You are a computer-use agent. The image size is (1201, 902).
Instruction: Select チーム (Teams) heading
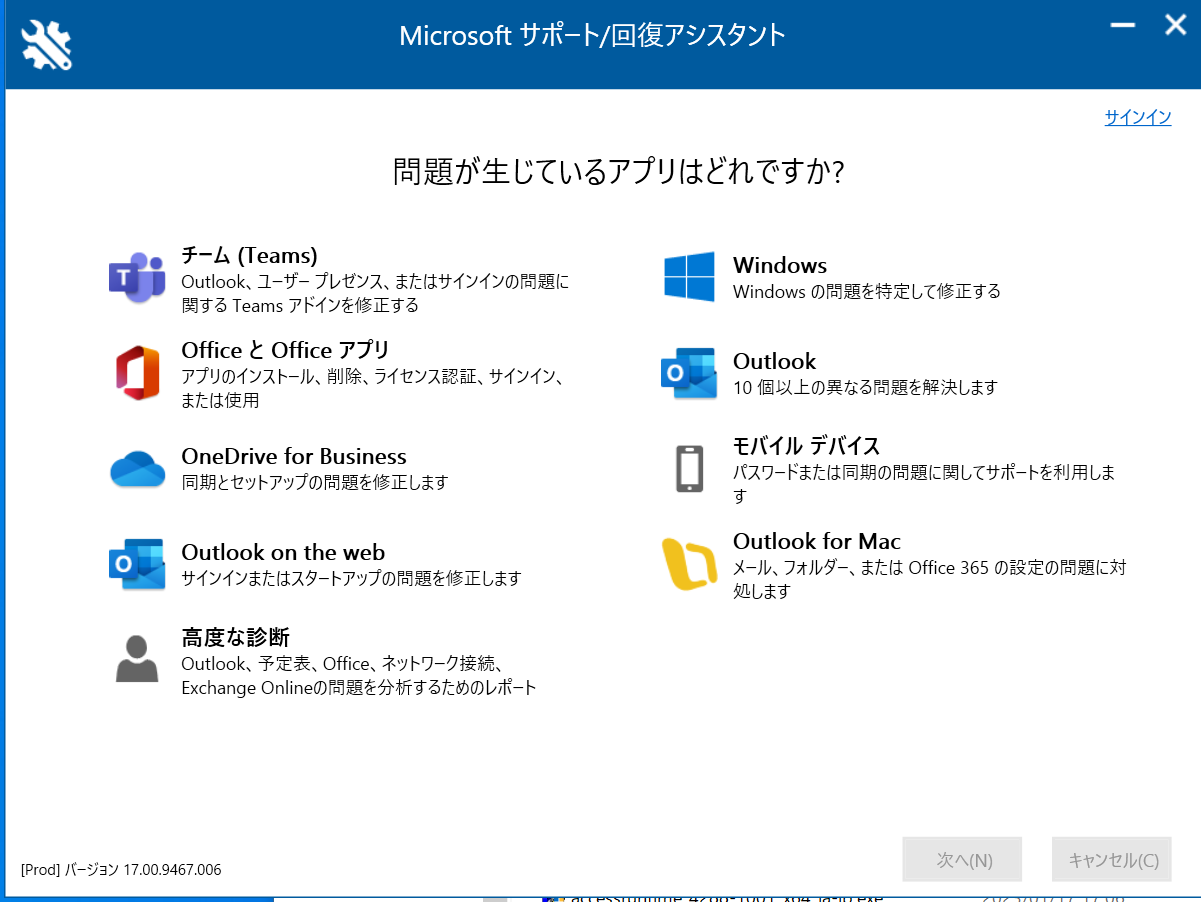(249, 256)
